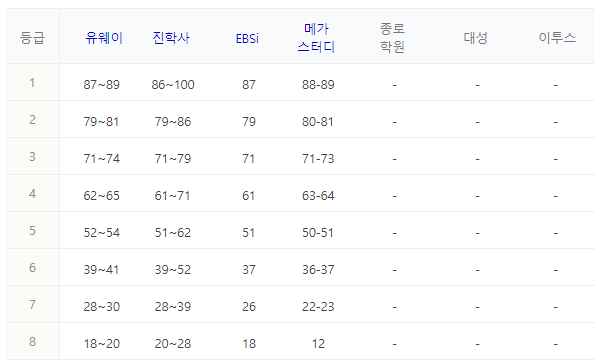Viewport: 595px width, 360px height.
Task: Click the grade 6 row label
Action: [32, 268]
